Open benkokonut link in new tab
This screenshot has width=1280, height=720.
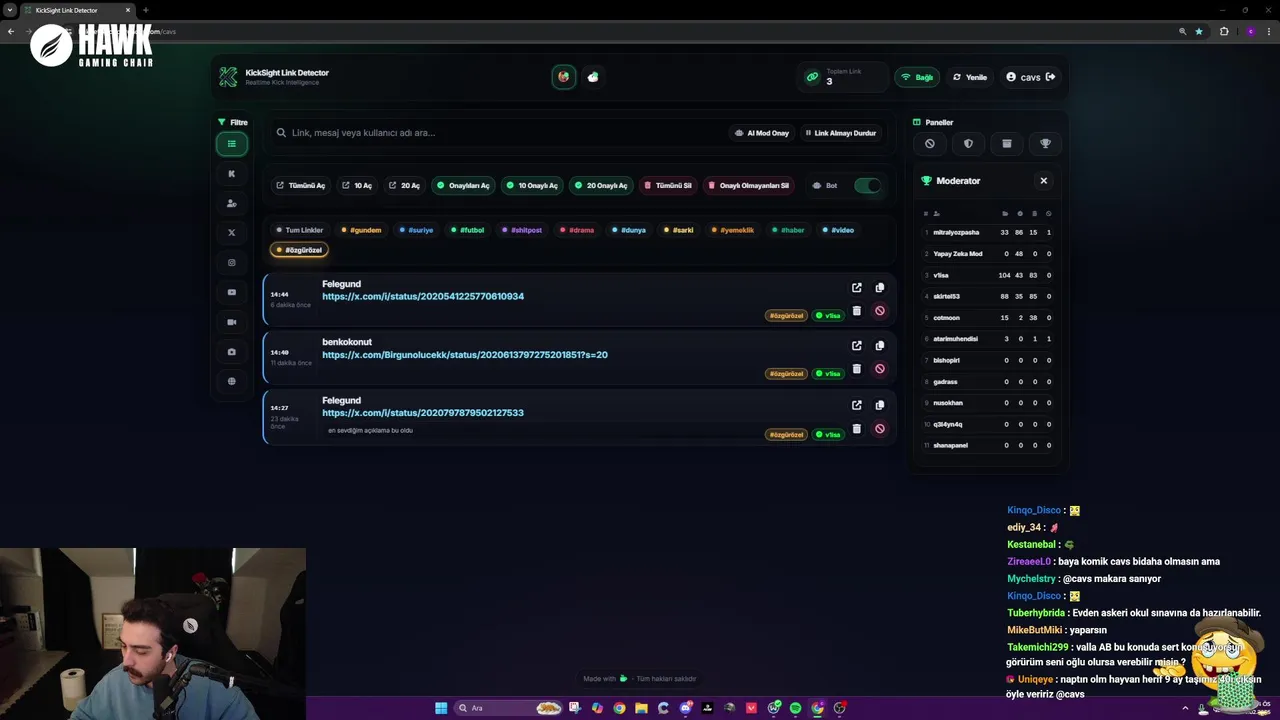pos(856,346)
